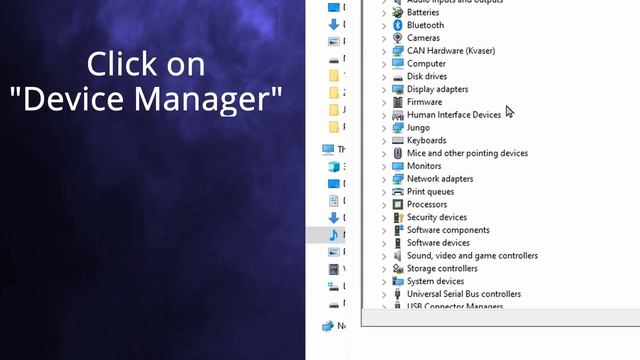Click the Security devices key icon
Viewport: 640px width, 360px height.
click(398, 217)
